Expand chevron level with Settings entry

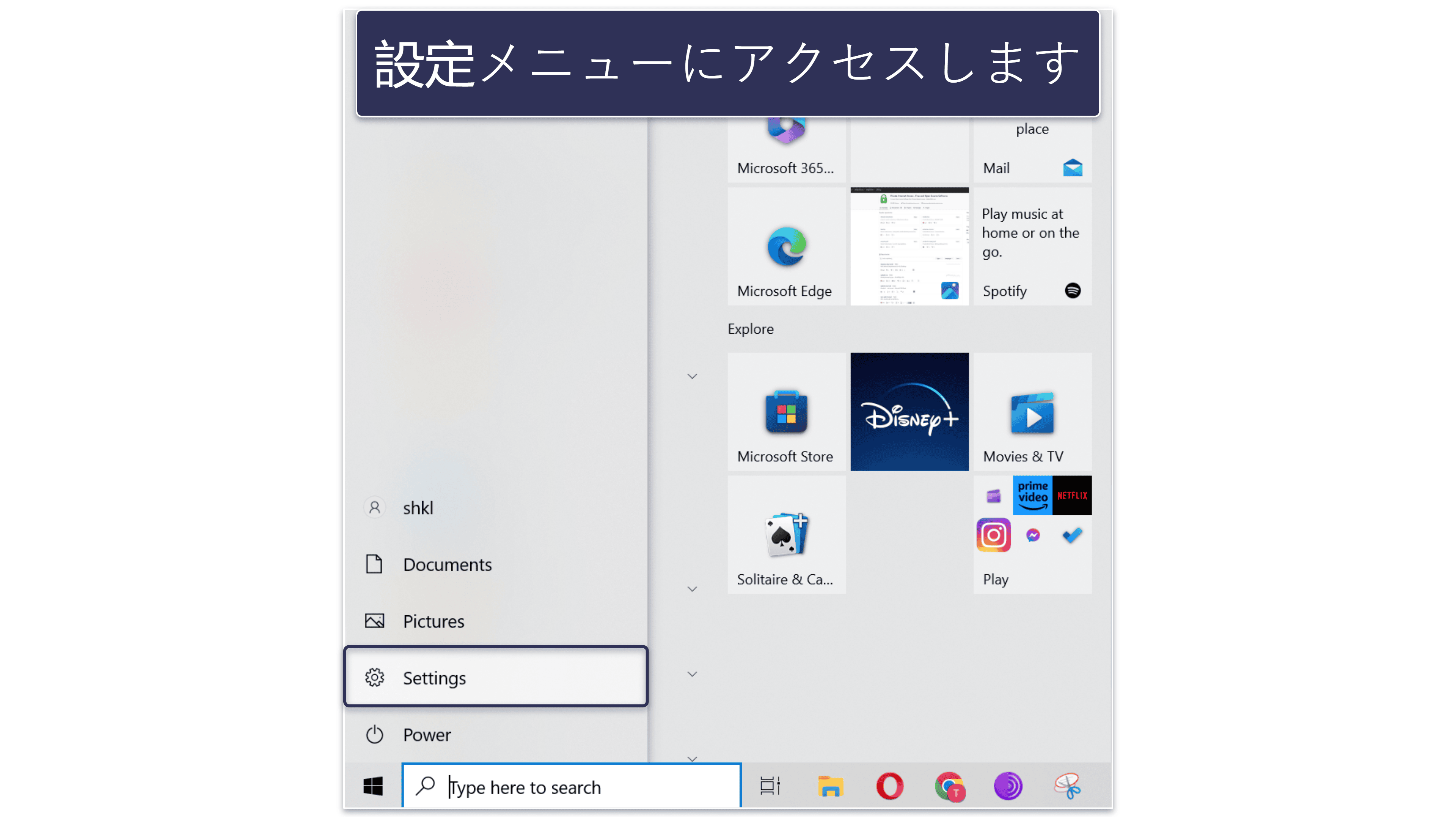pyautogui.click(x=692, y=673)
